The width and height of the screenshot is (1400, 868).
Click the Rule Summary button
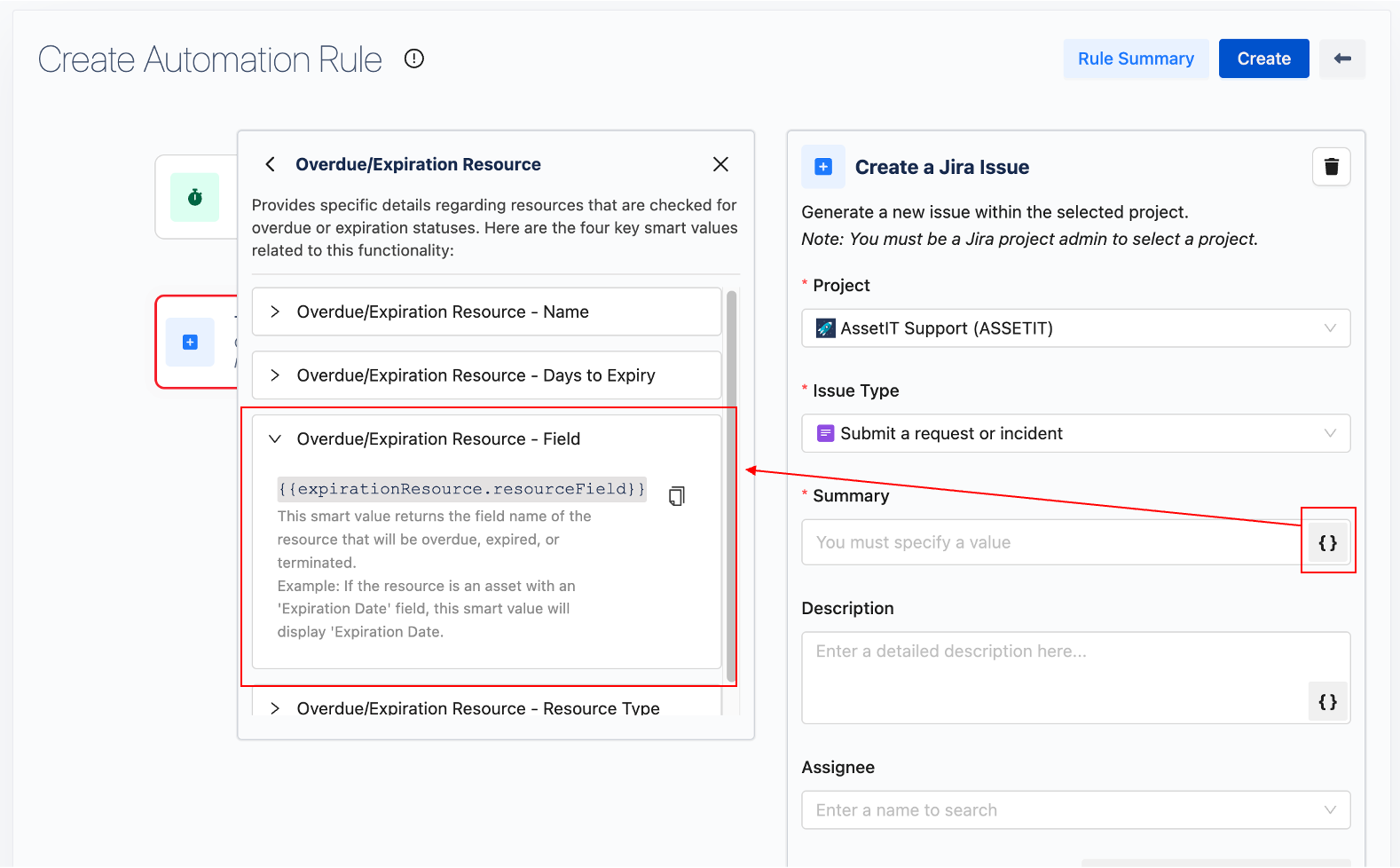tap(1136, 59)
